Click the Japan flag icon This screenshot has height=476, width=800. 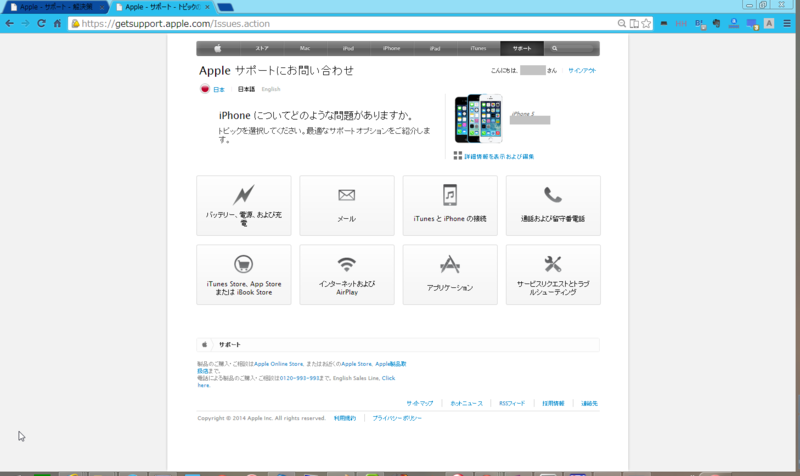click(x=205, y=89)
